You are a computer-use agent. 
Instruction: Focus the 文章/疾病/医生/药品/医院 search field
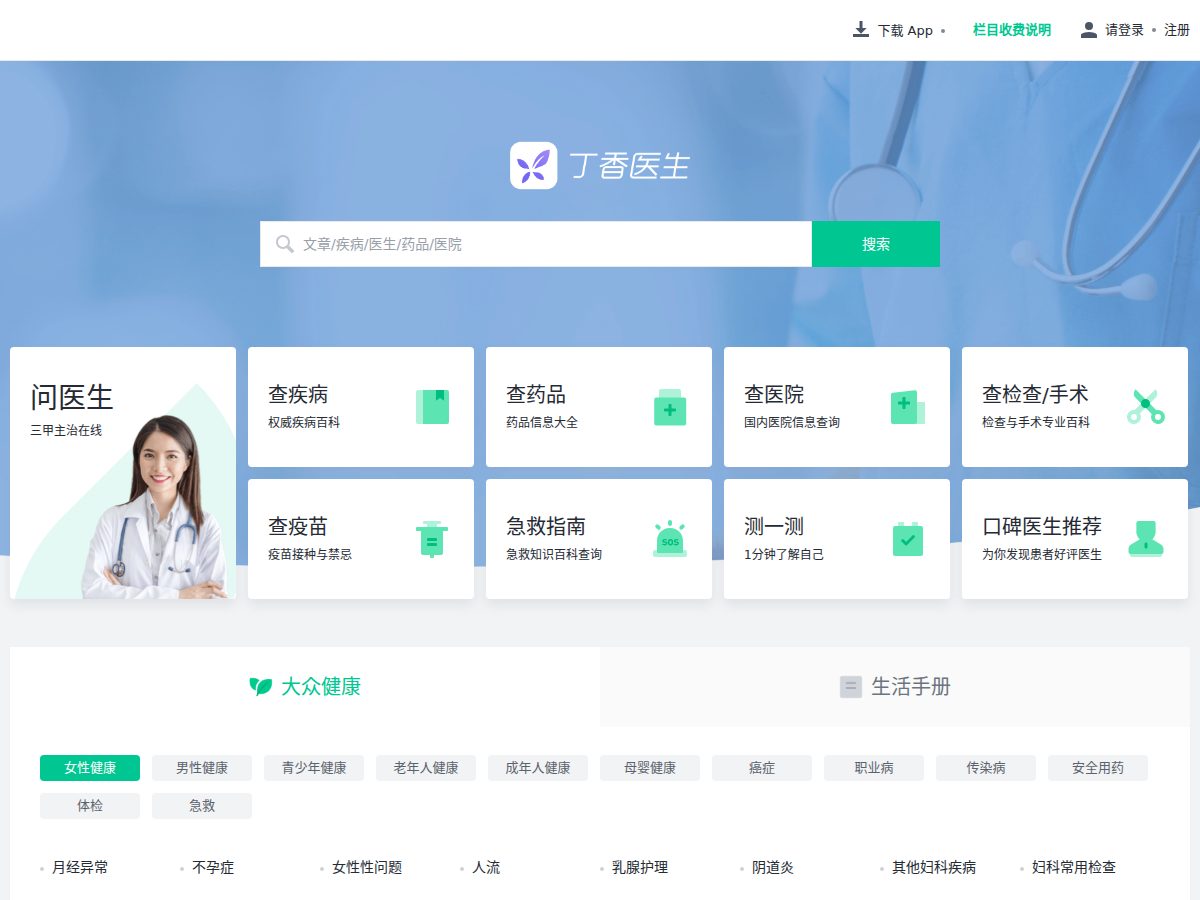tap(536, 244)
